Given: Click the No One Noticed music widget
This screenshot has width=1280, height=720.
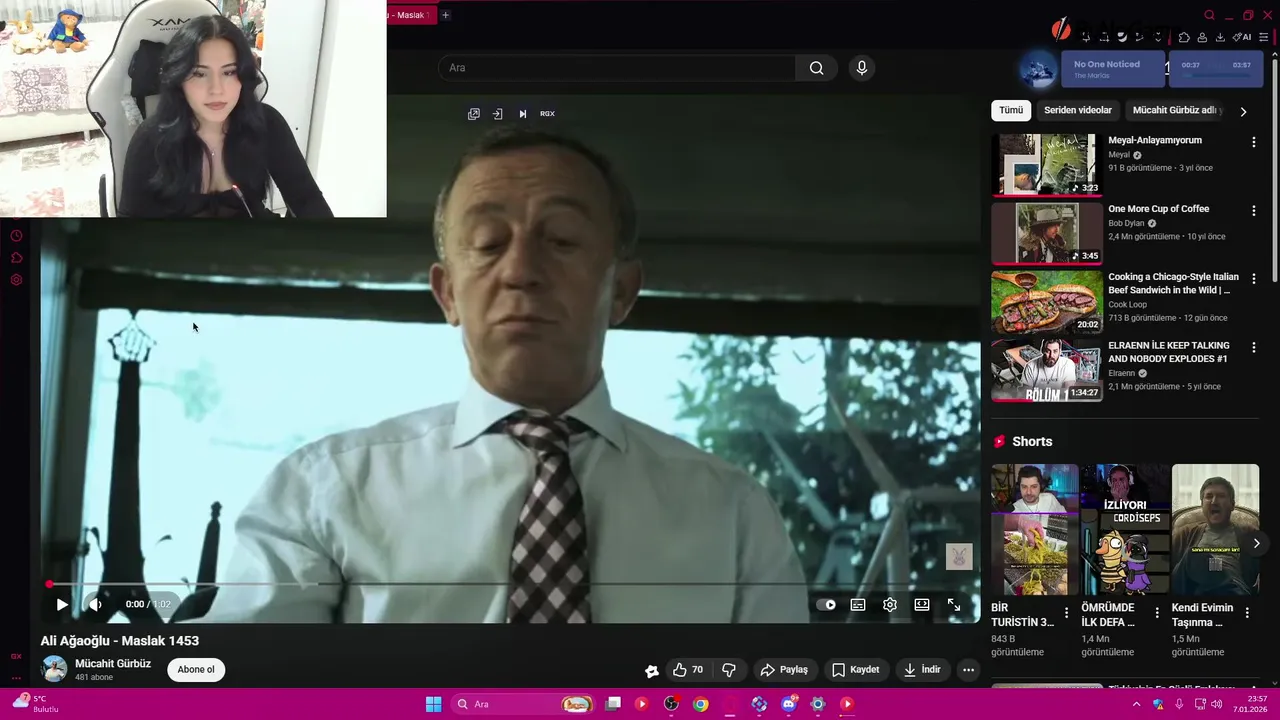Looking at the screenshot, I should 1113,69.
